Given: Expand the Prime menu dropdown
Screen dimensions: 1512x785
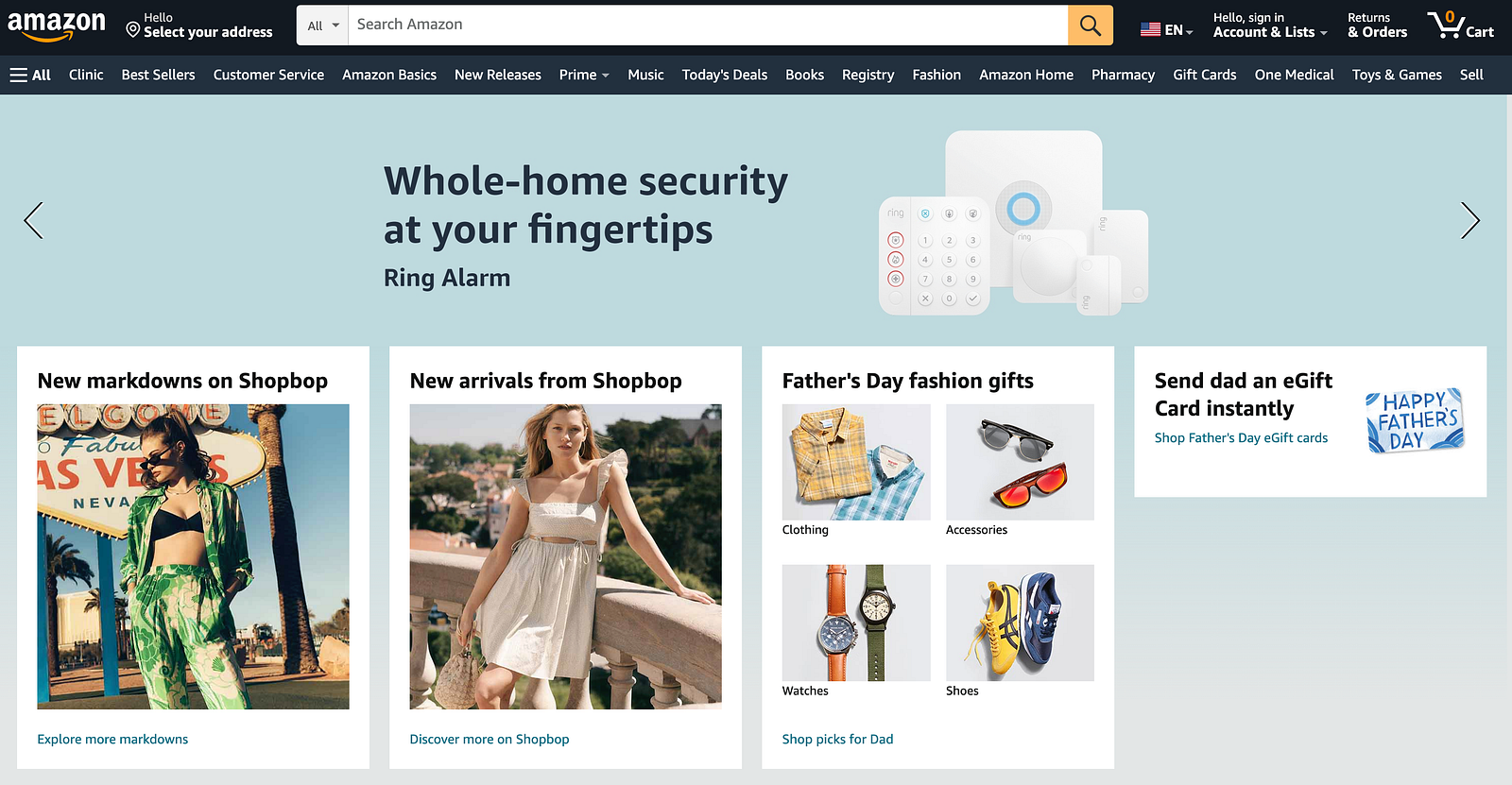Looking at the screenshot, I should tap(584, 75).
